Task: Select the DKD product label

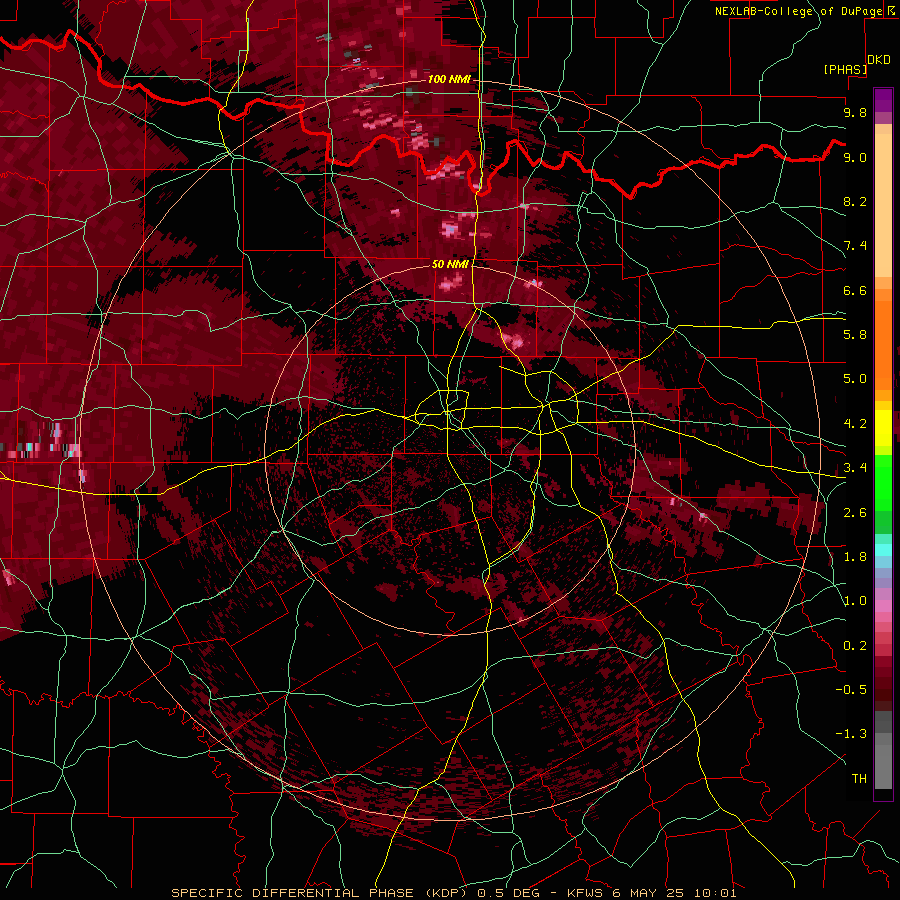Action: (879, 60)
